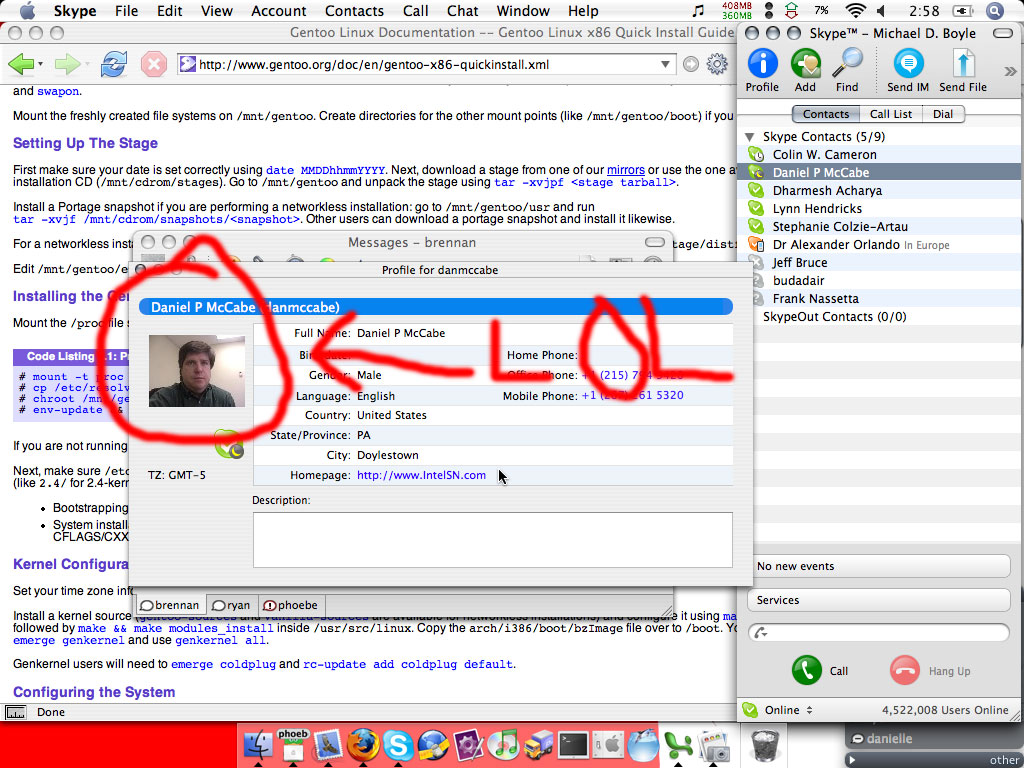The width and height of the screenshot is (1024, 768).
Task: Click the phoeb chat icon in Dock
Action: coord(293,744)
